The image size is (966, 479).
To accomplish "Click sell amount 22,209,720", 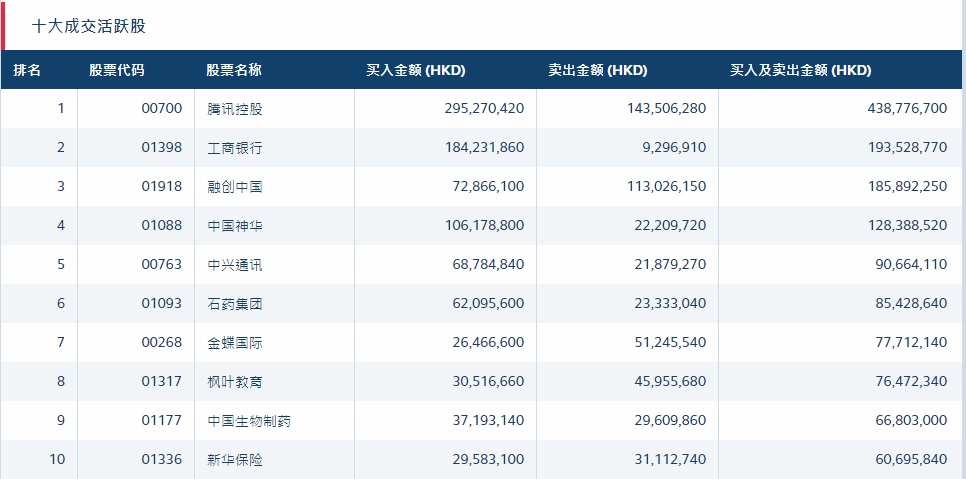I will (x=670, y=225).
